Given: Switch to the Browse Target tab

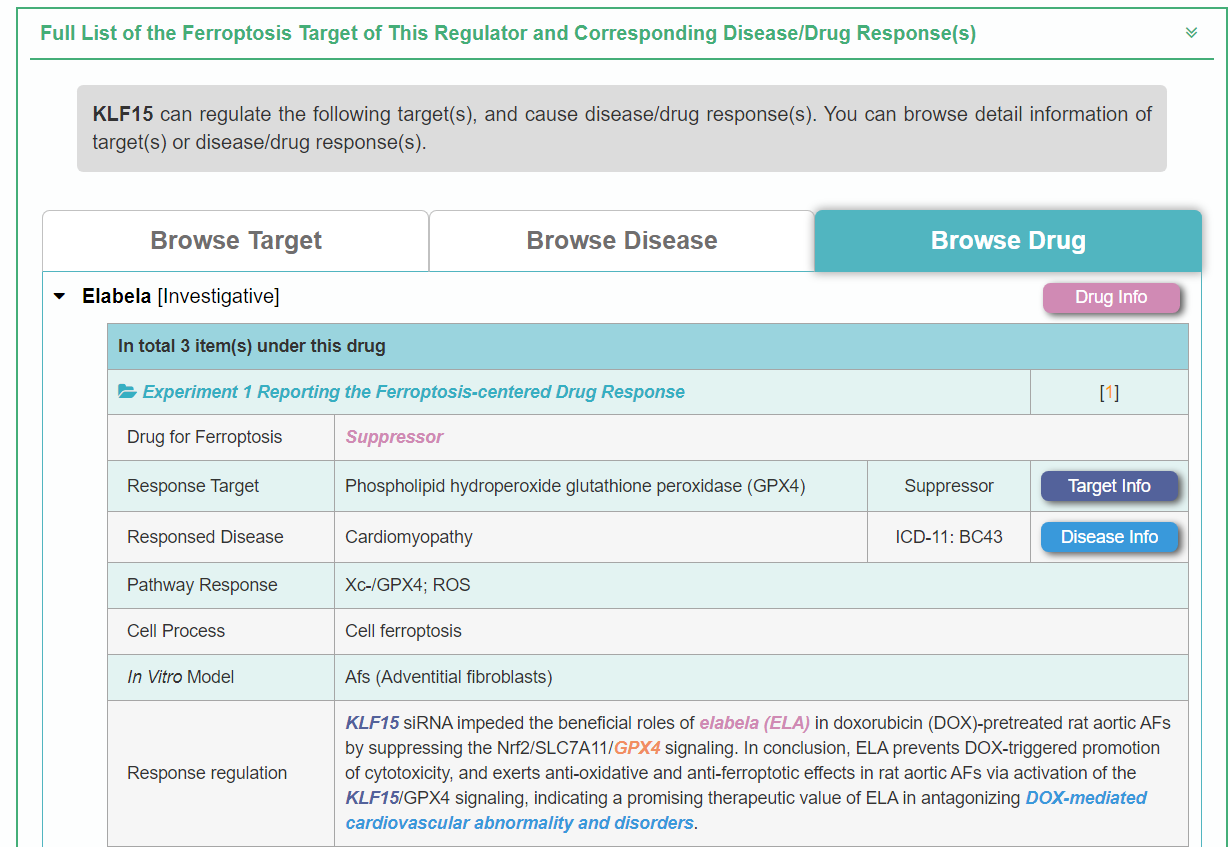Looking at the screenshot, I should pyautogui.click(x=236, y=241).
